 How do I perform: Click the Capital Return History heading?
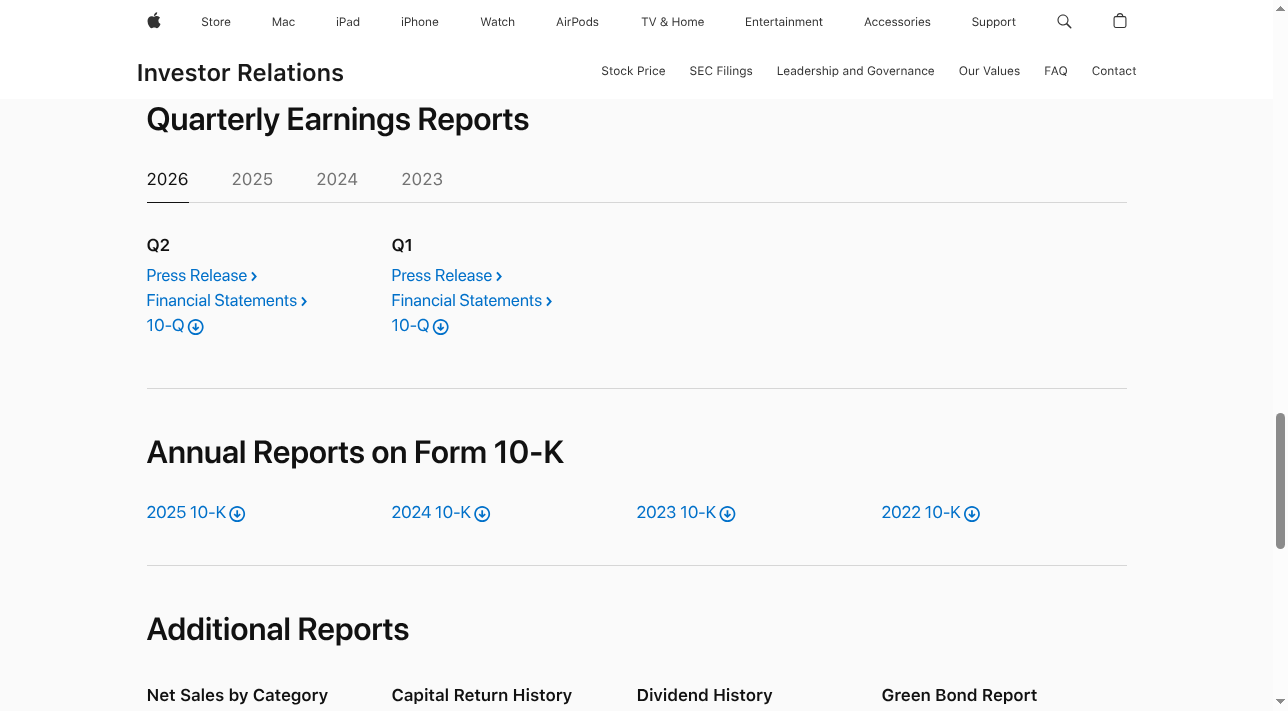coord(482,695)
